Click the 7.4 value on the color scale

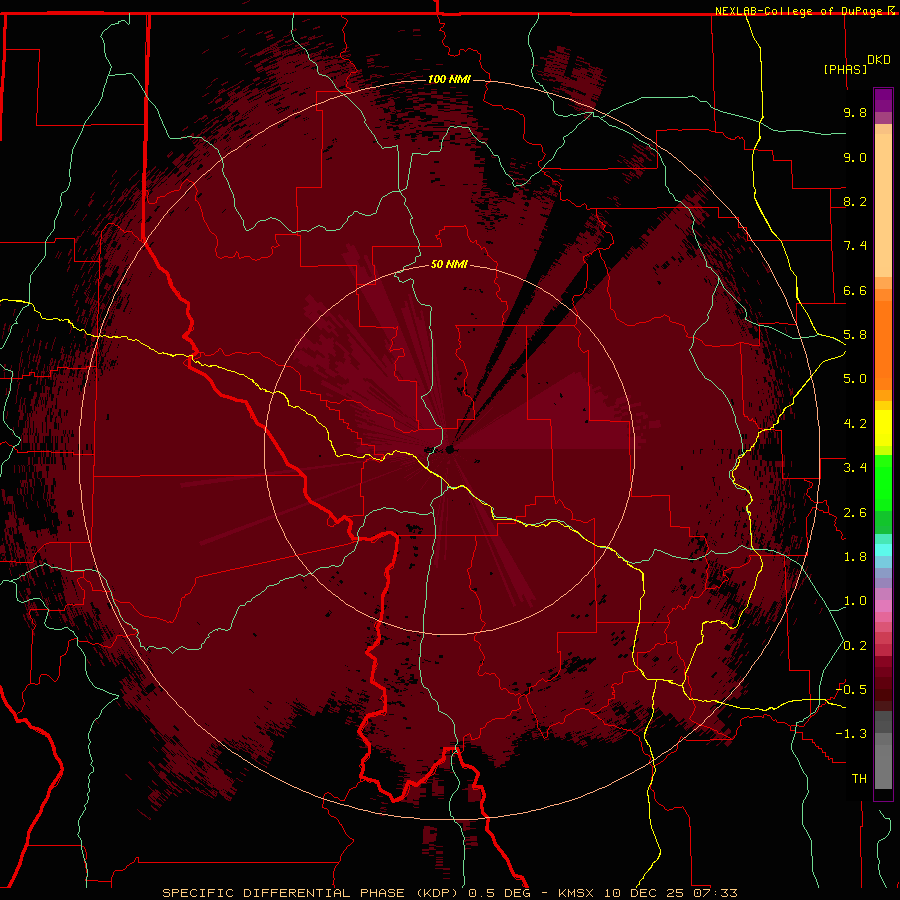click(855, 246)
